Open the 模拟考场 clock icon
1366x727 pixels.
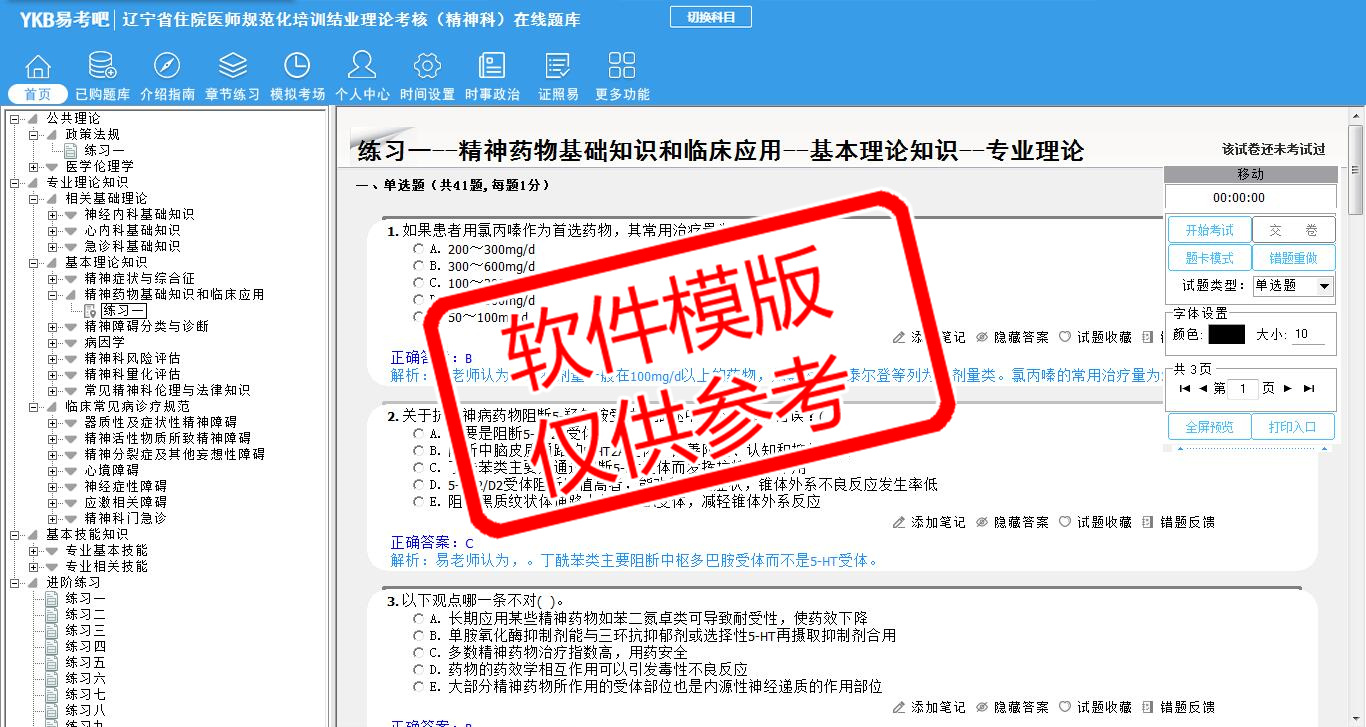tap(297, 66)
